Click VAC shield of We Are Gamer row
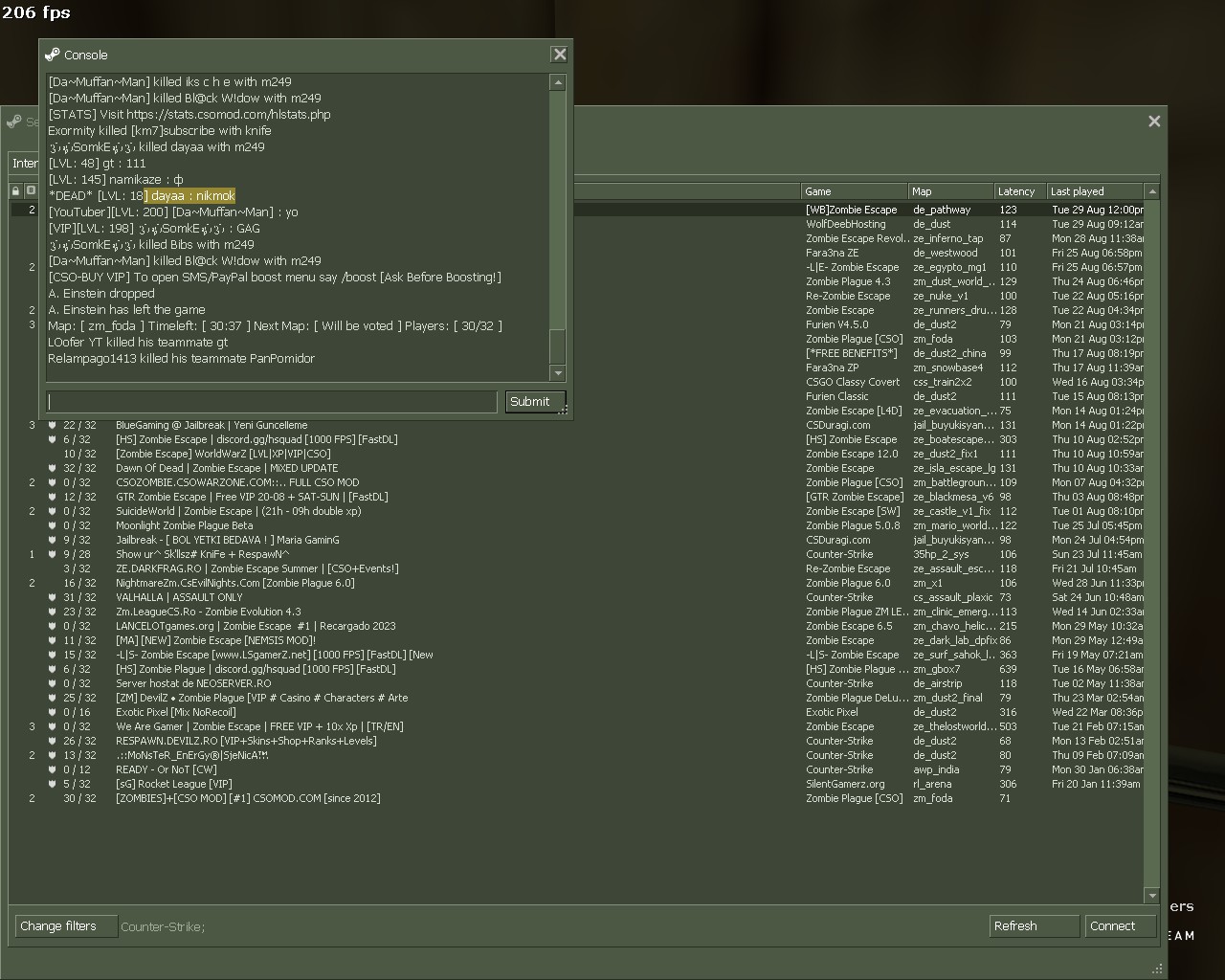1225x980 pixels. pos(52,726)
